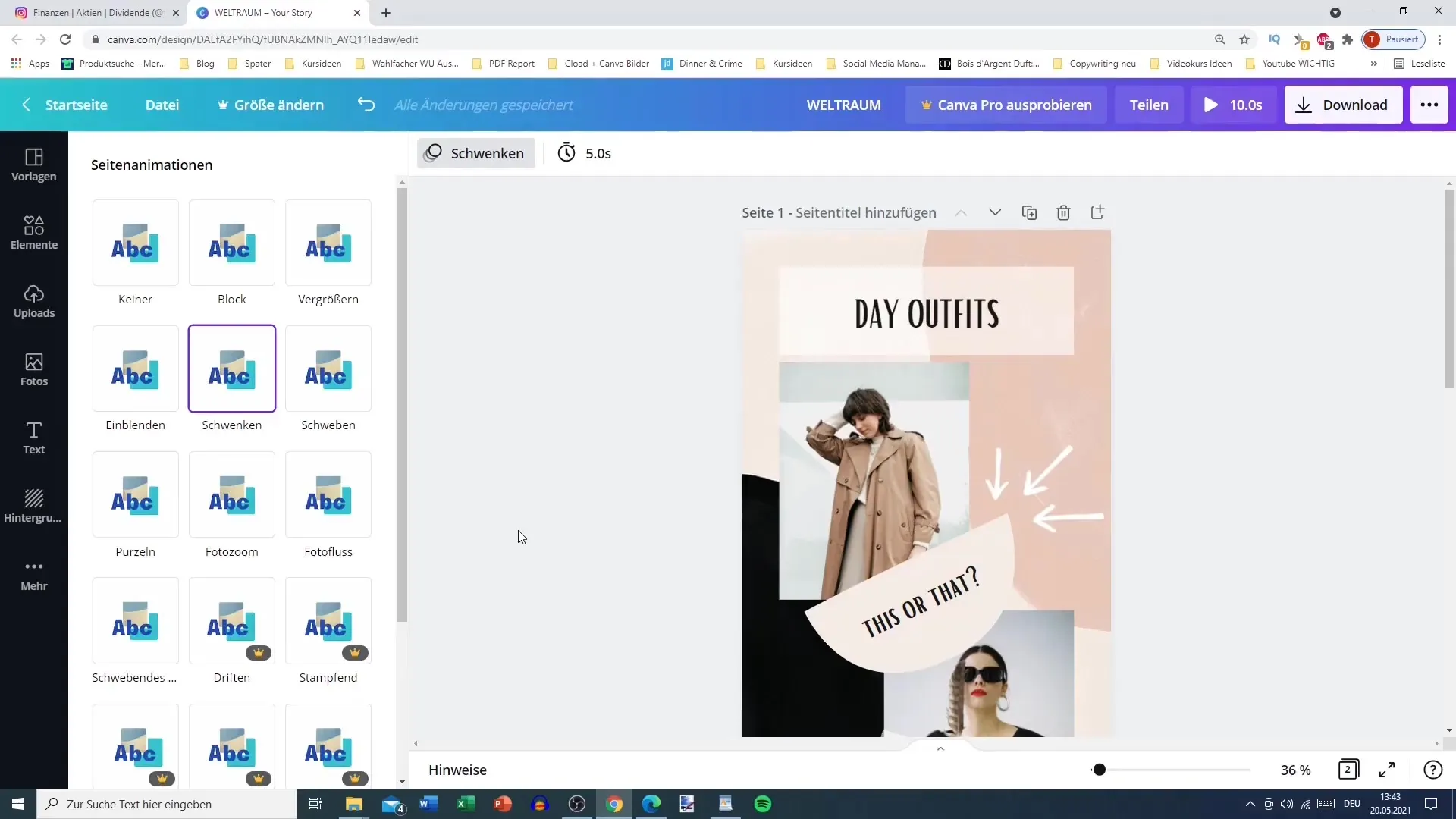Duplicate page with the copy page icon
Image resolution: width=1456 pixels, height=819 pixels.
pyautogui.click(x=1029, y=212)
